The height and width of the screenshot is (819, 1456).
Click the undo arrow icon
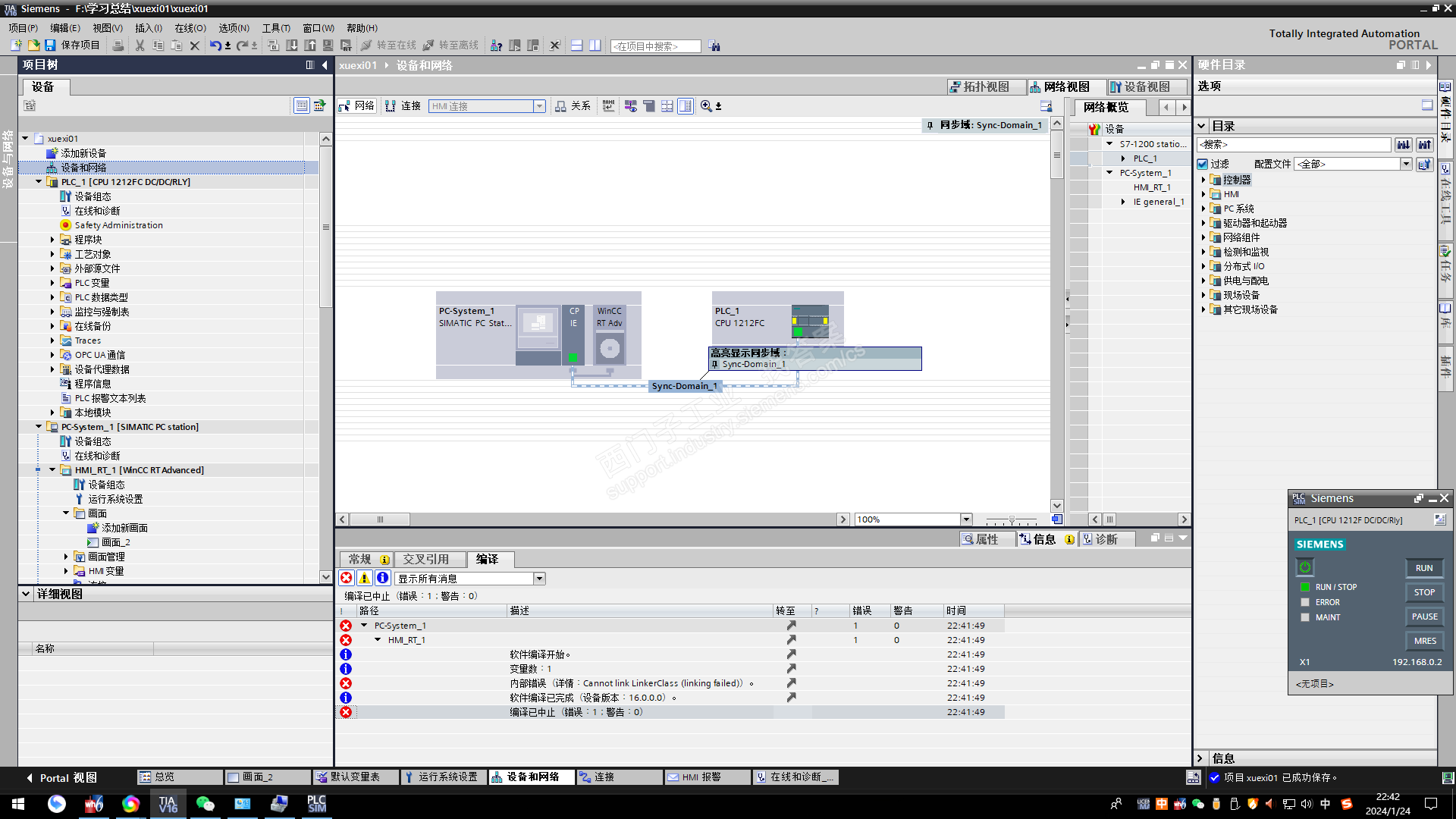[x=215, y=45]
